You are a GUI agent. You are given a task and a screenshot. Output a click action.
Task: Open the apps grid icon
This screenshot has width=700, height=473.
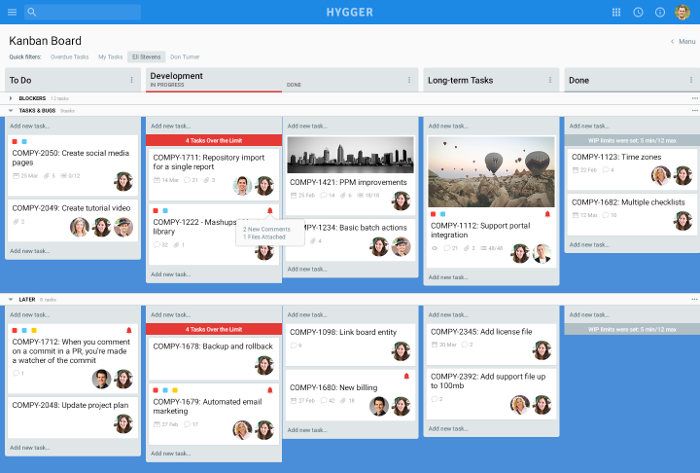[x=616, y=12]
